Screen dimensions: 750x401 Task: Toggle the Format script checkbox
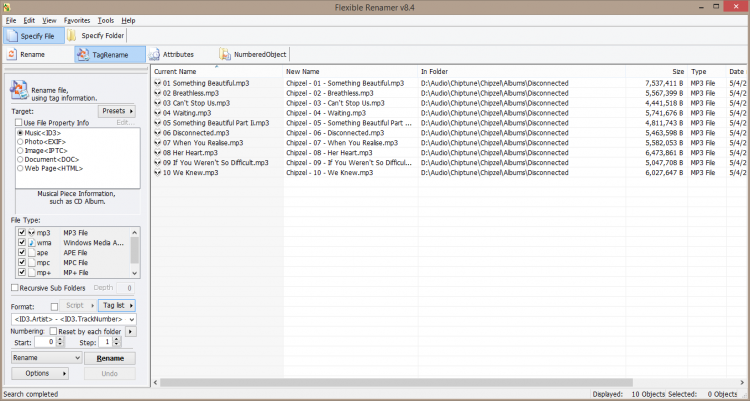[54, 307]
